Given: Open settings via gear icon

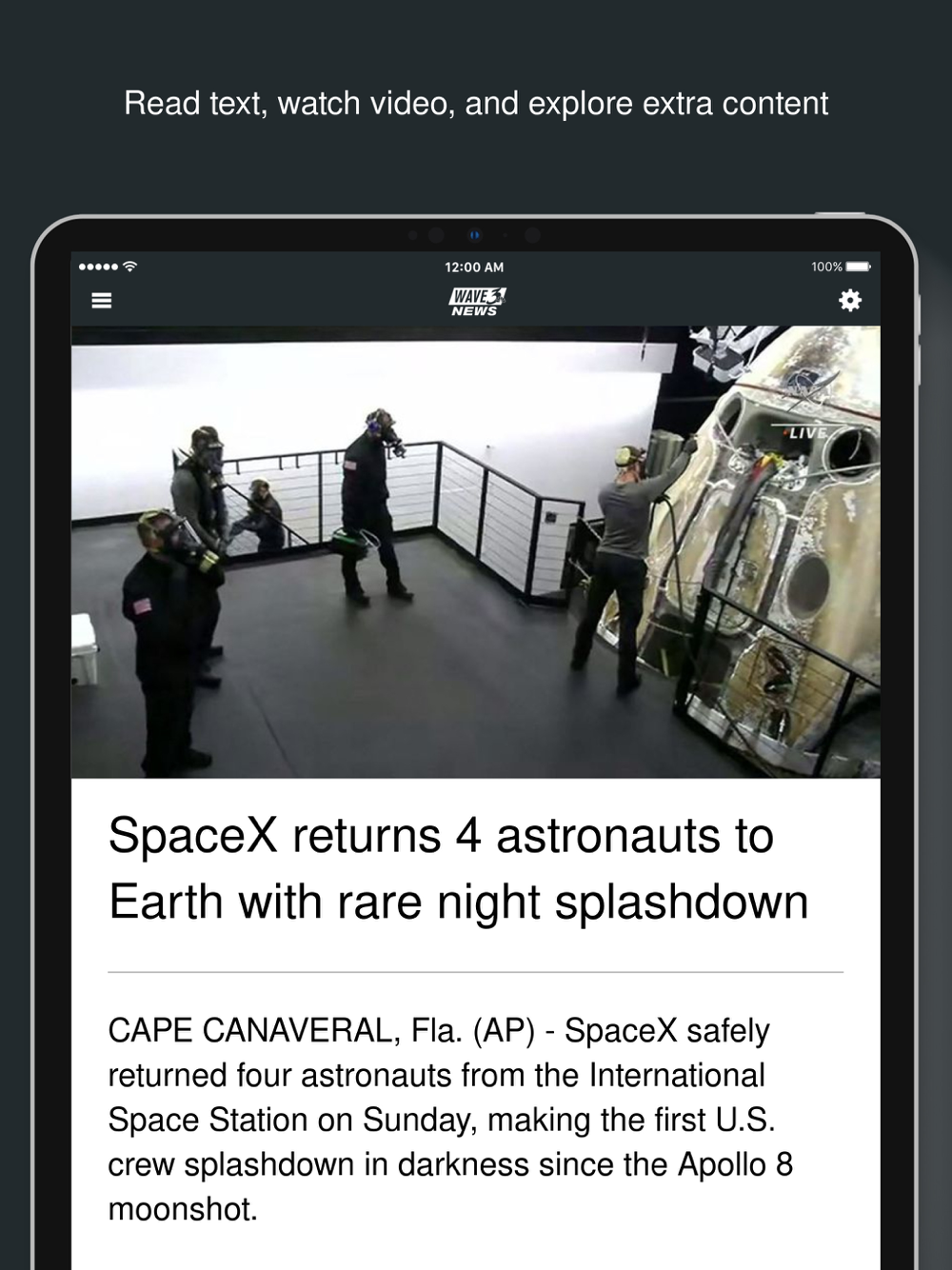Looking at the screenshot, I should (849, 301).
